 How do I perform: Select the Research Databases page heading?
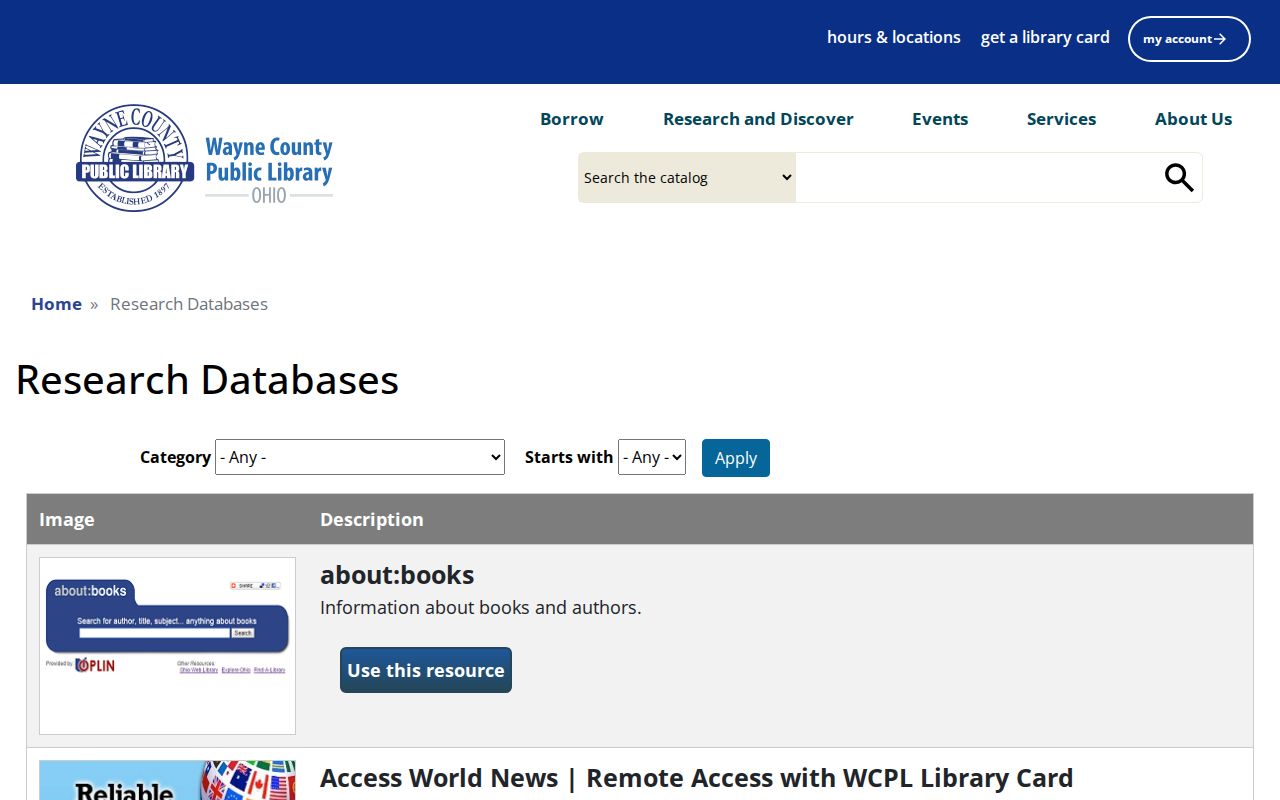pos(207,380)
